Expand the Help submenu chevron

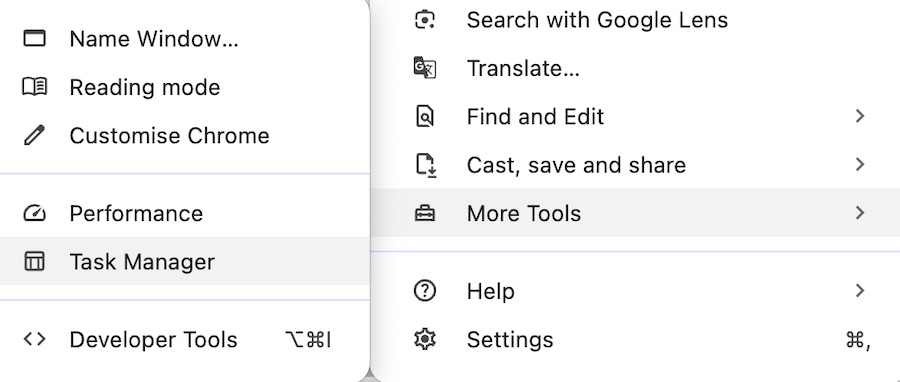[x=860, y=290]
